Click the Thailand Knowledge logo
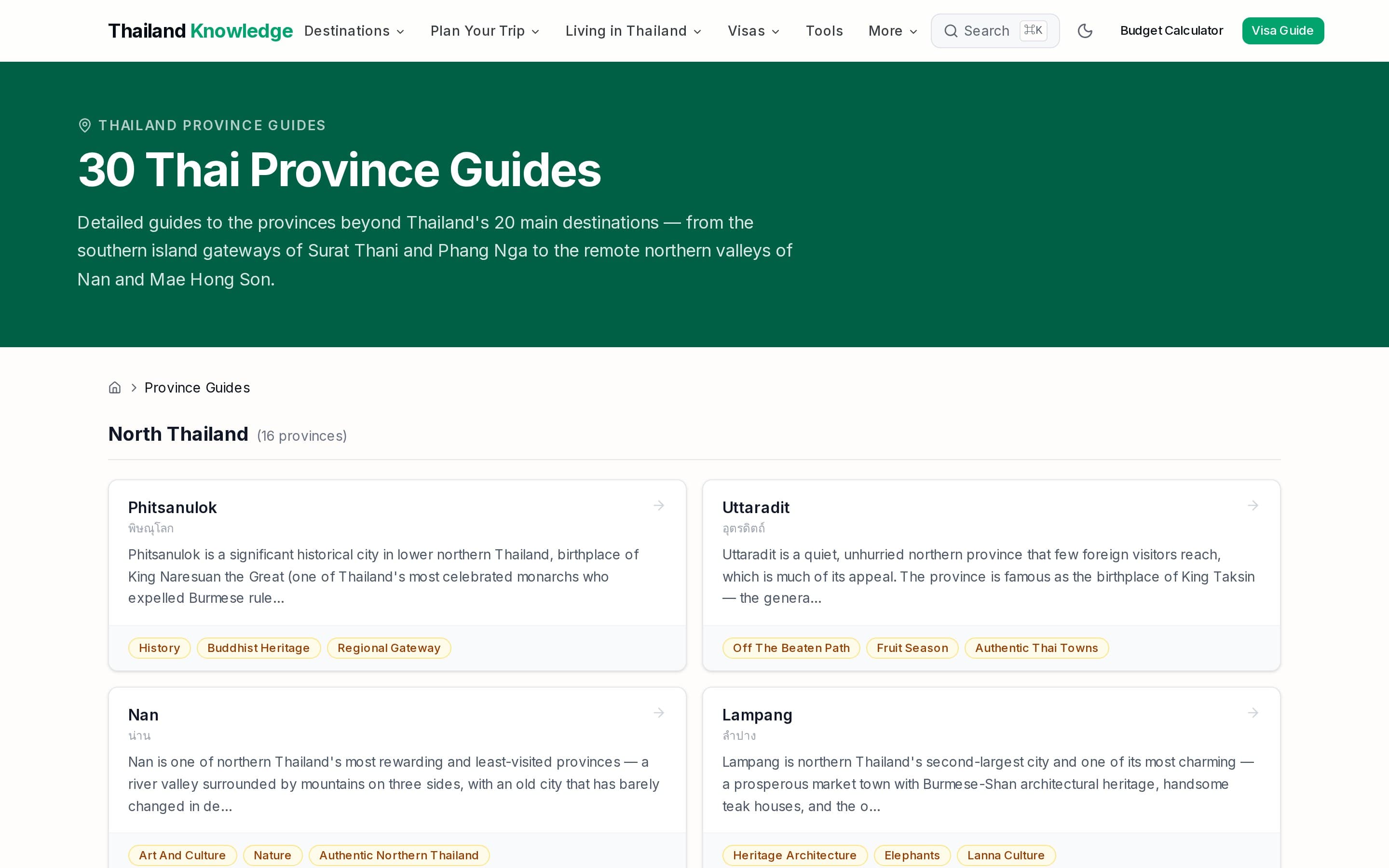 [x=200, y=31]
